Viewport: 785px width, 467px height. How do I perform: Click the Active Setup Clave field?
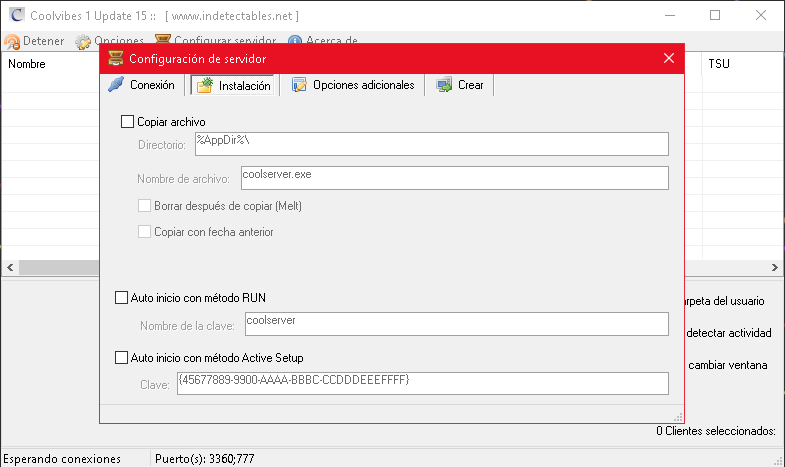(x=422, y=384)
